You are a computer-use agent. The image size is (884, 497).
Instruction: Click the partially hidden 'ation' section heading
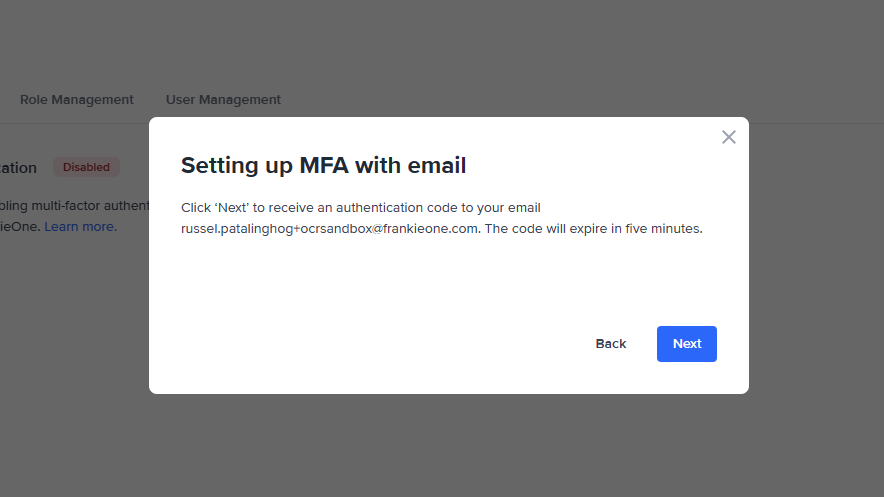click(20, 168)
